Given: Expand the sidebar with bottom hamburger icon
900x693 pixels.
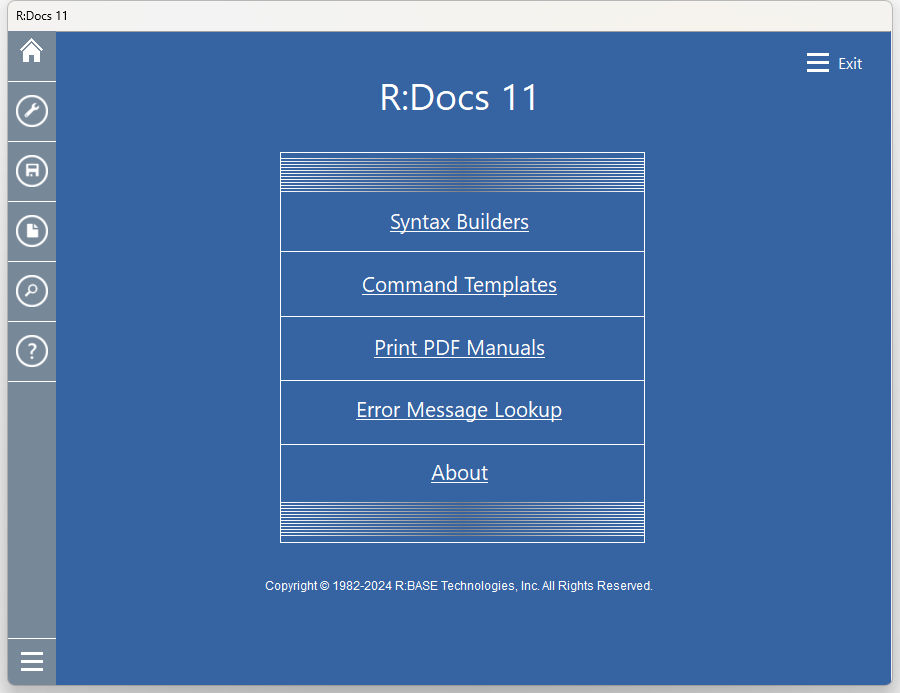Looking at the screenshot, I should point(32,661).
